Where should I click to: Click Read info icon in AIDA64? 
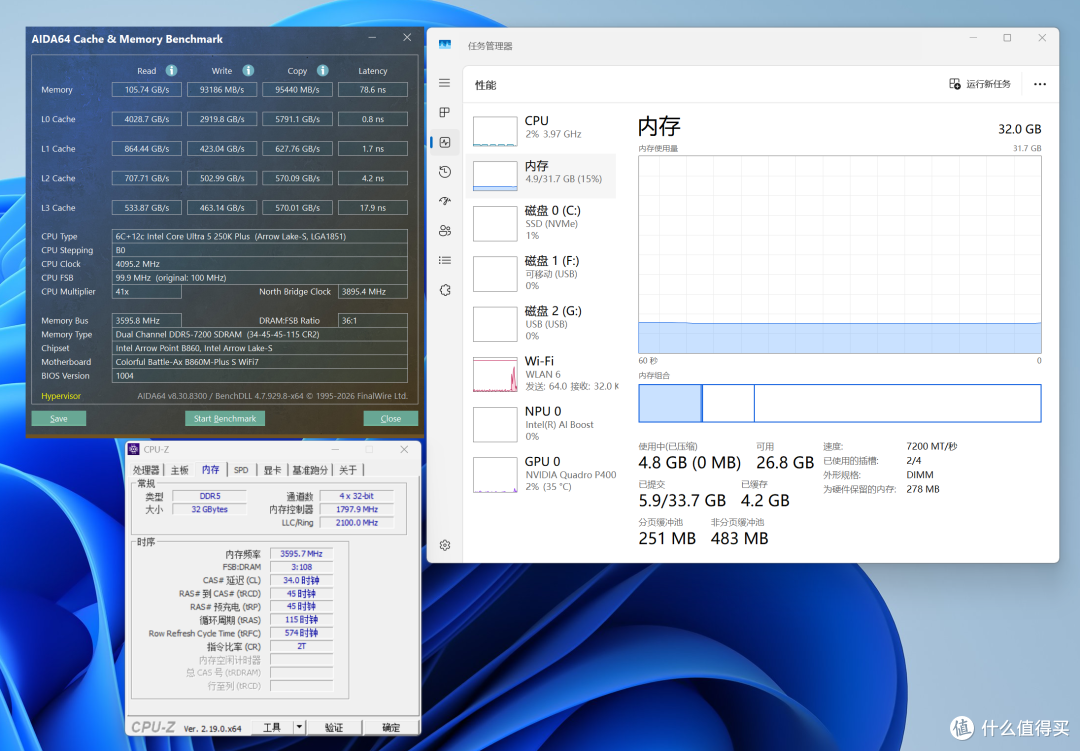coord(172,70)
